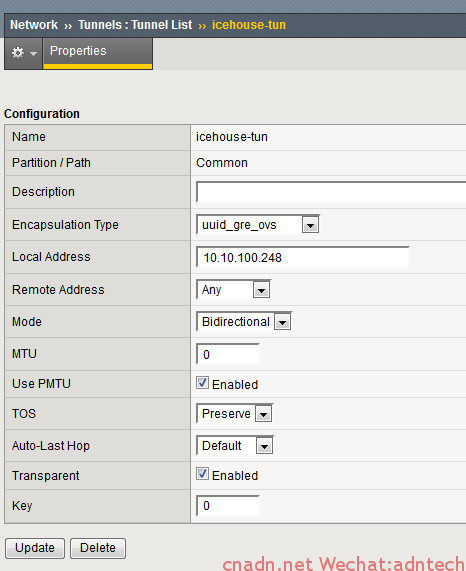Click the Mode dropdown arrow button

(283, 322)
